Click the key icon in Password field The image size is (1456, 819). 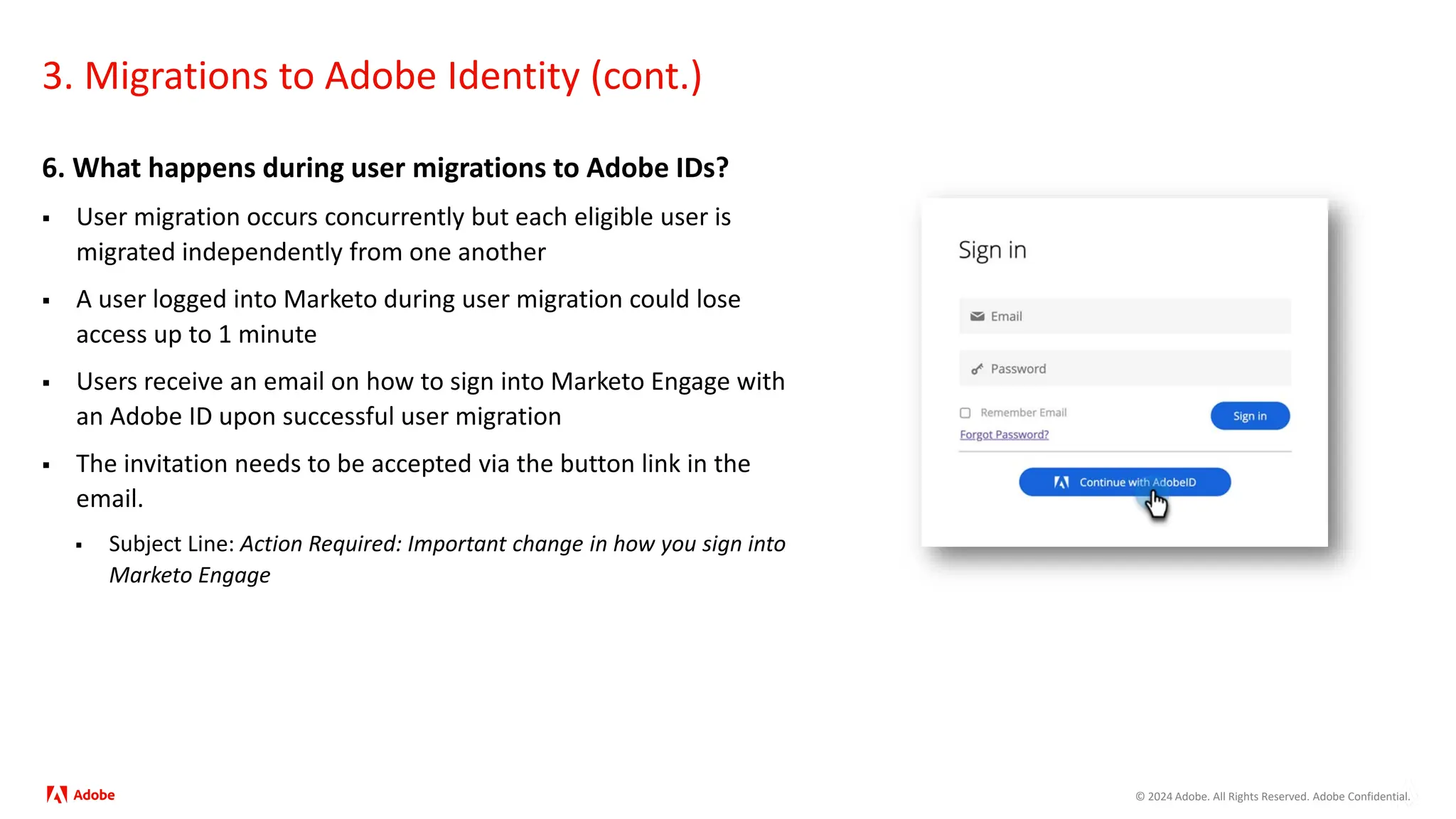coord(978,369)
